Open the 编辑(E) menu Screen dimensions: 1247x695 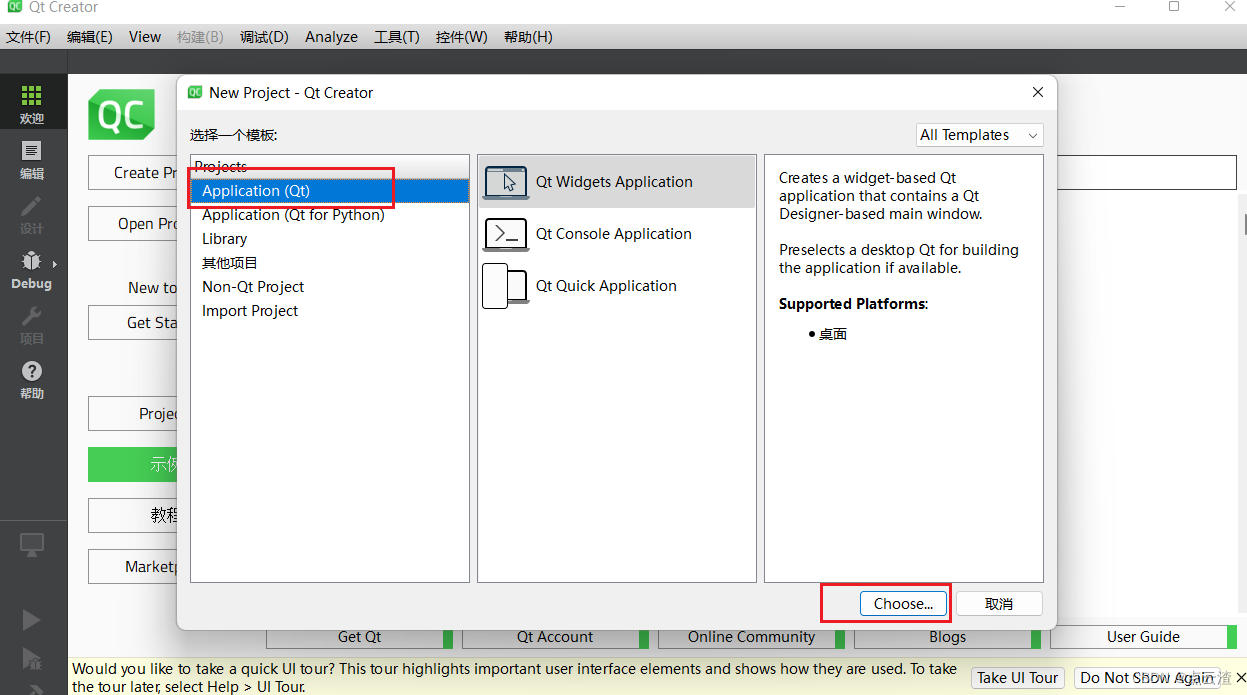click(90, 37)
